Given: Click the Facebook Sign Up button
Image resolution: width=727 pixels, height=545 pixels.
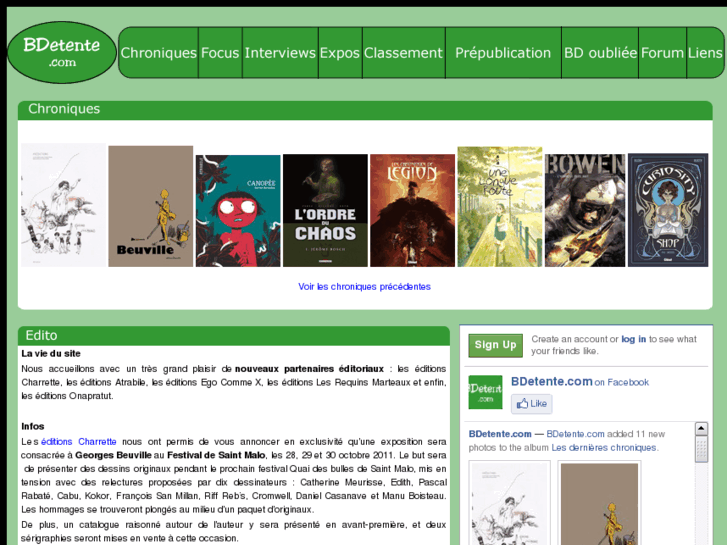Looking at the screenshot, I should [495, 345].
